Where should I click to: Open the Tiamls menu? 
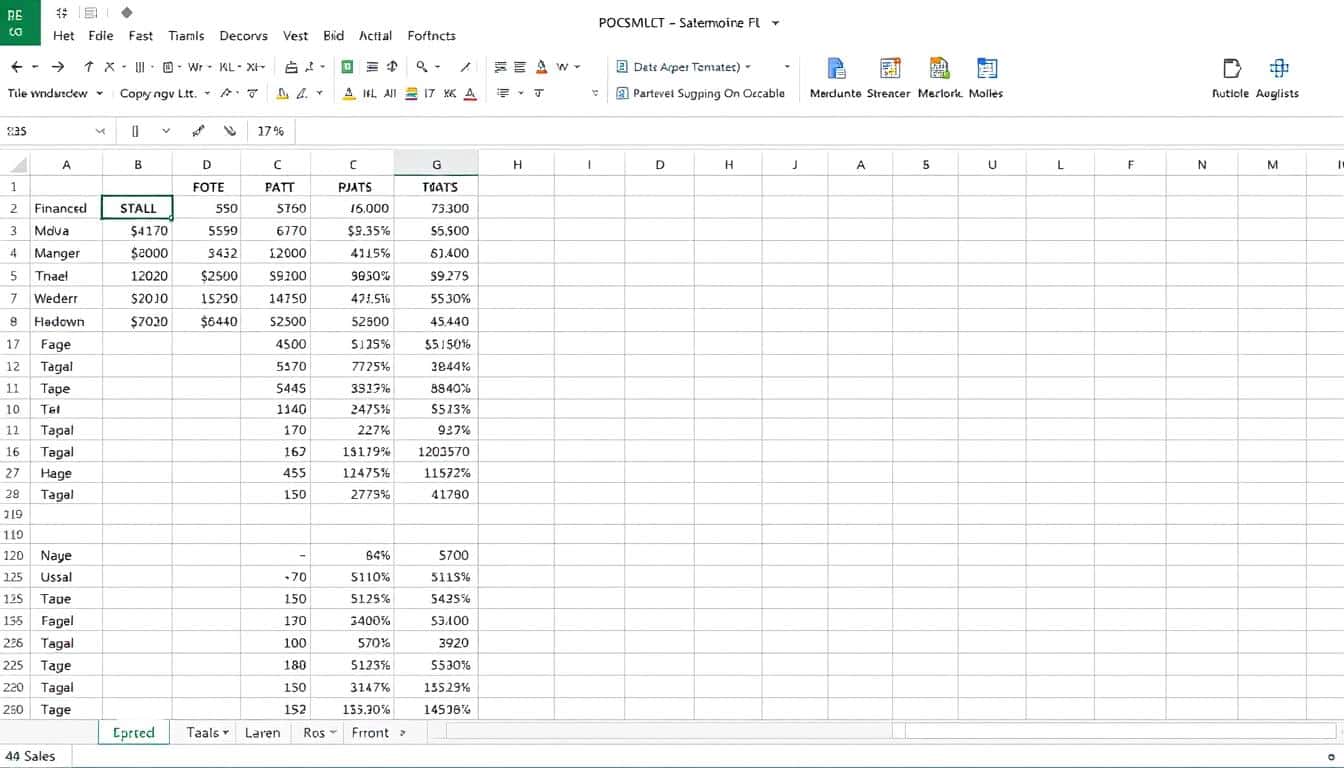(186, 35)
